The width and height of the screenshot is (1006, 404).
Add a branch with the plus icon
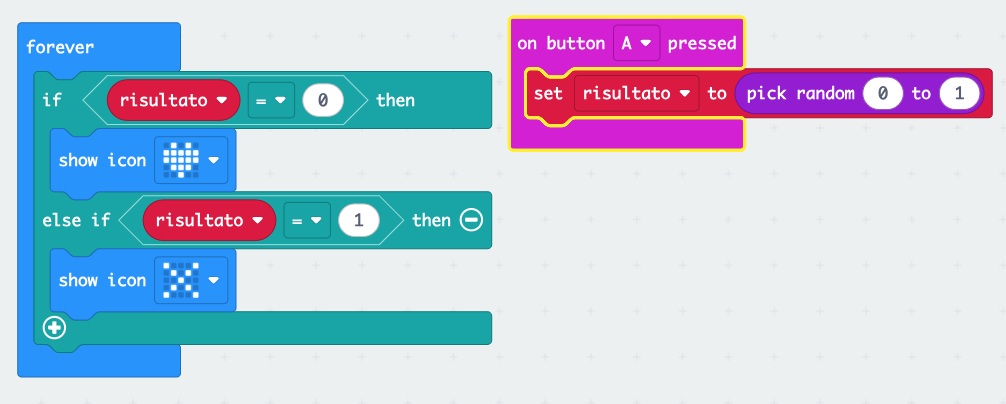click(54, 327)
